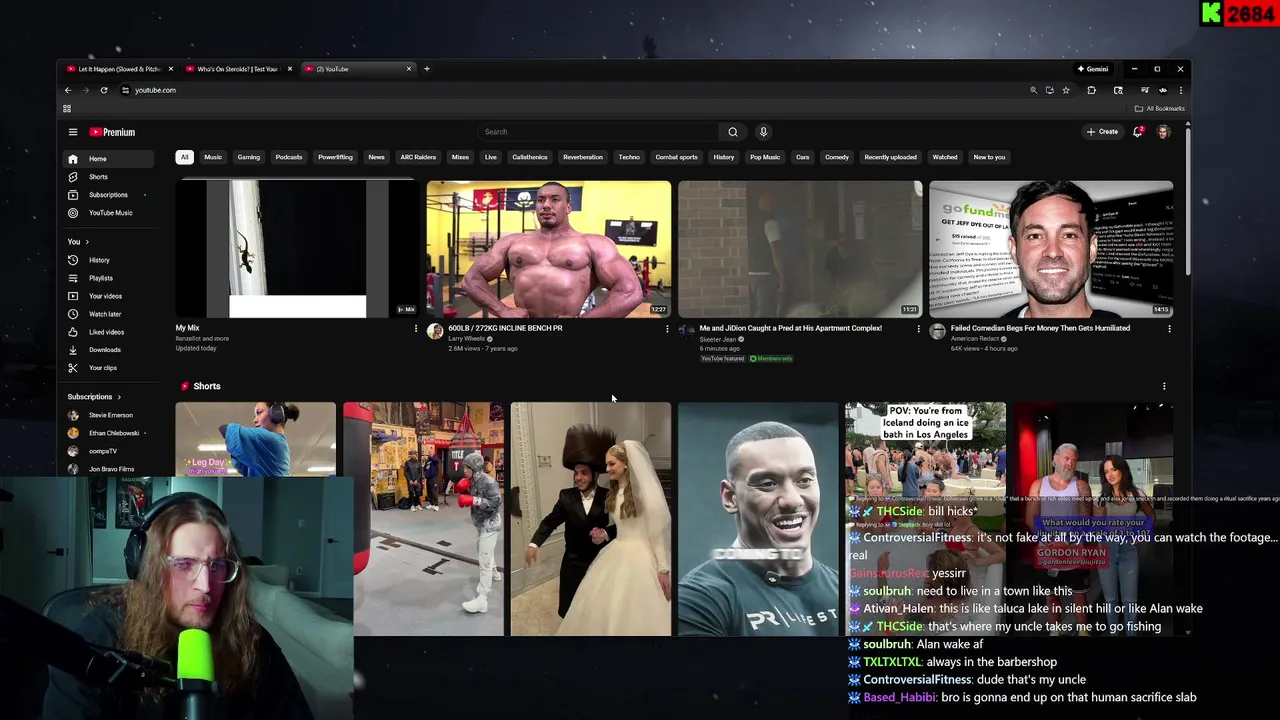
Task: Select the Combat sports filter chip
Action: (677, 157)
